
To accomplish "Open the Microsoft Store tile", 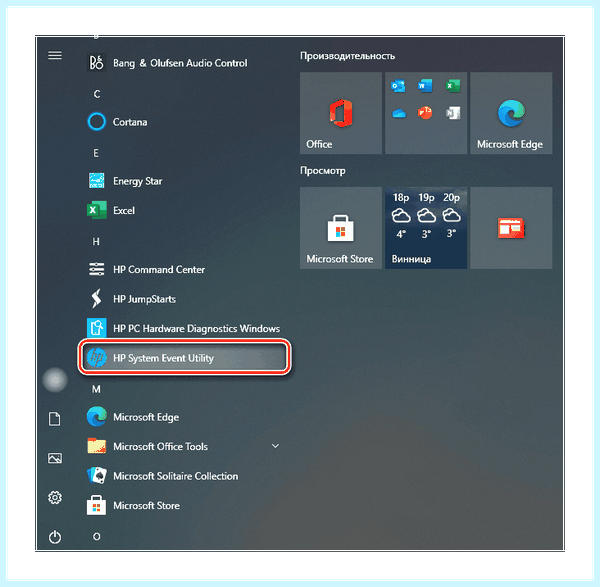I will pos(341,228).
